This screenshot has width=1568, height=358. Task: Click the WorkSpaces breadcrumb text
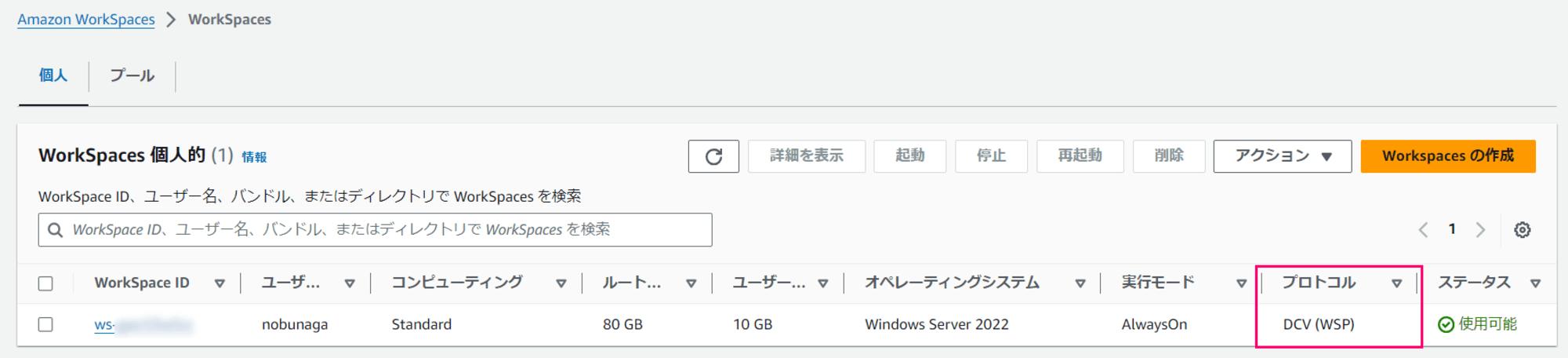(230, 20)
